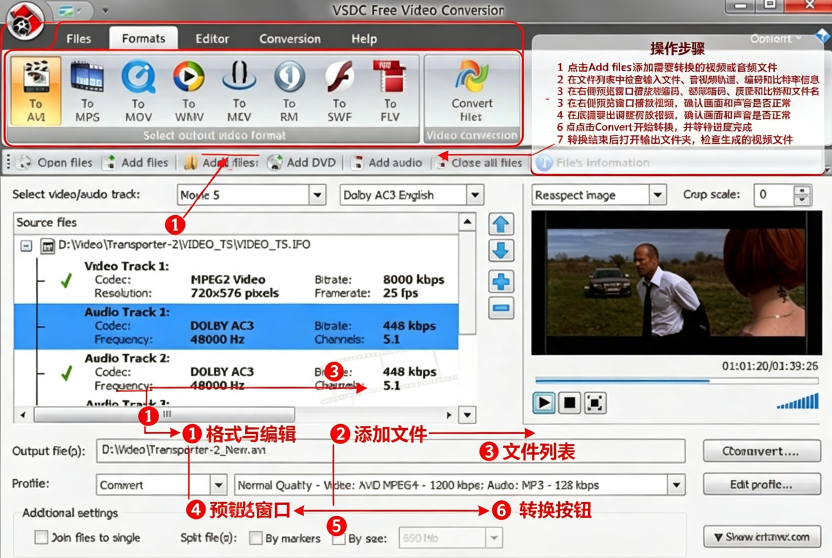Toggle the Video Track 1 checkmark
Image resolution: width=832 pixels, height=558 pixels.
(x=66, y=281)
